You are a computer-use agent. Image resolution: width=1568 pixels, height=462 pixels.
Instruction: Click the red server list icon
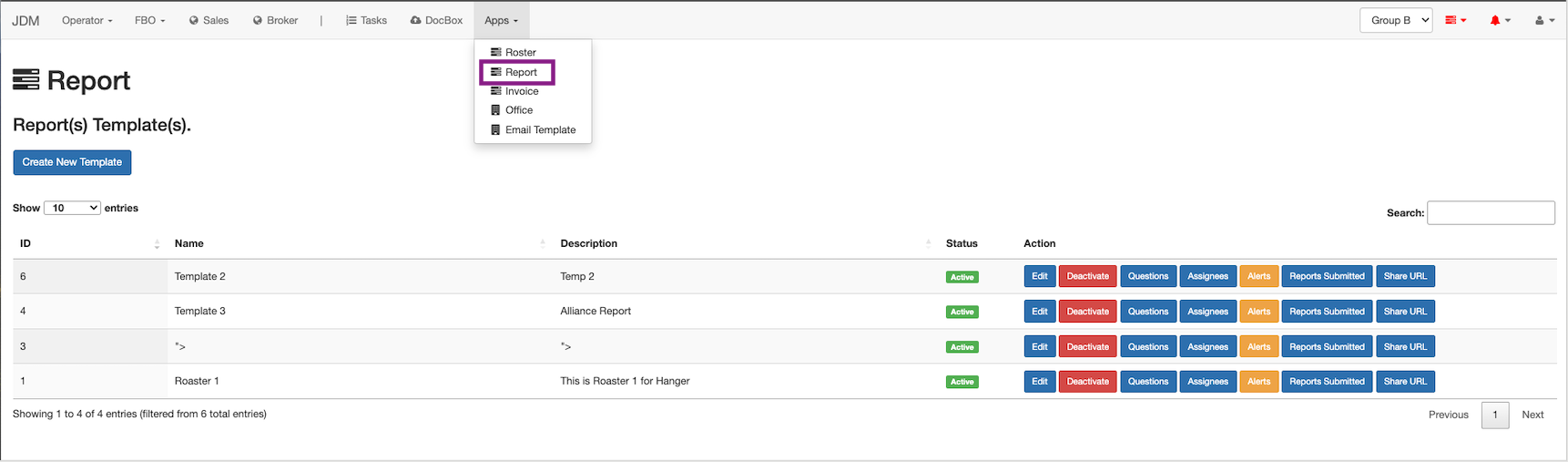(x=1451, y=20)
